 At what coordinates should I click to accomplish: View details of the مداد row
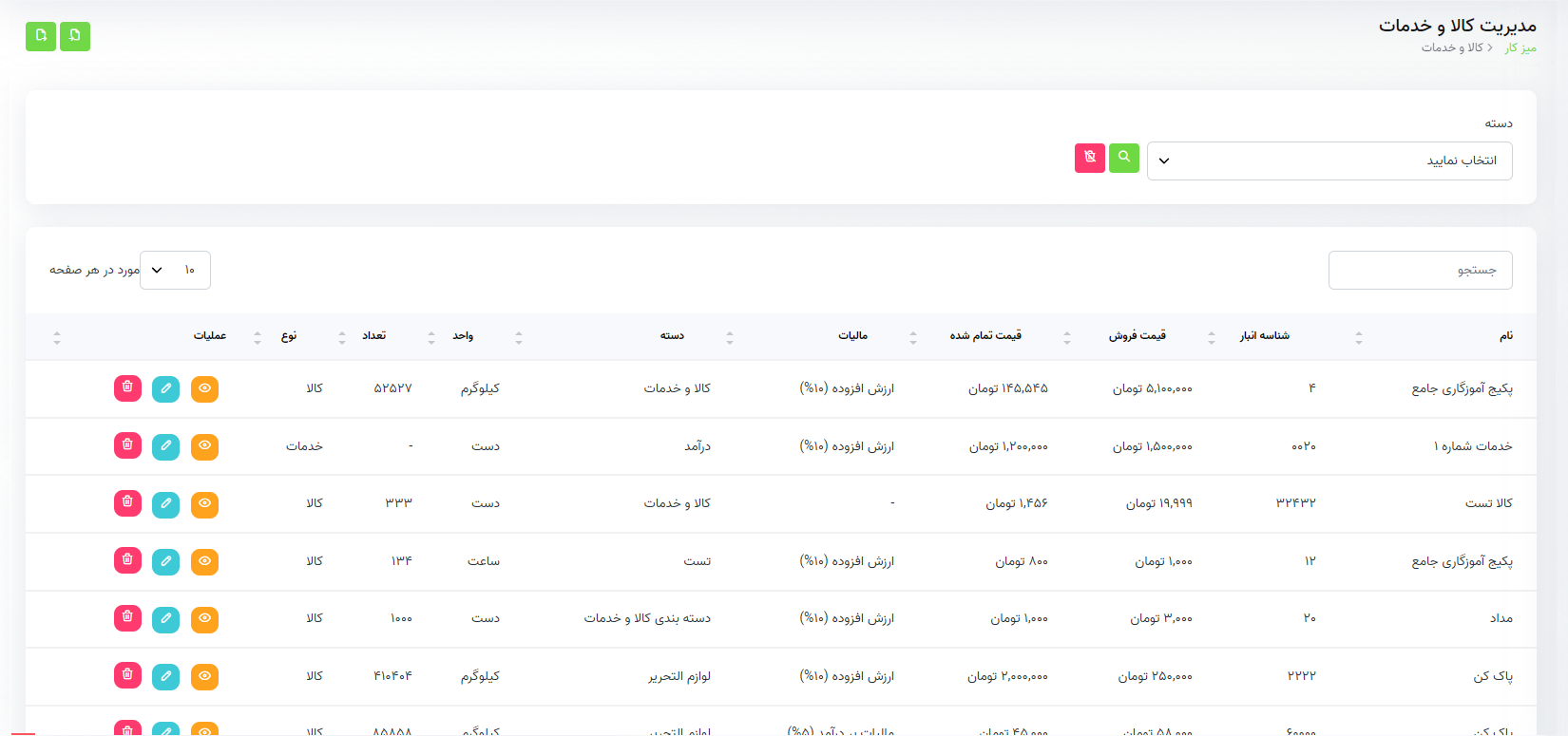pos(204,619)
